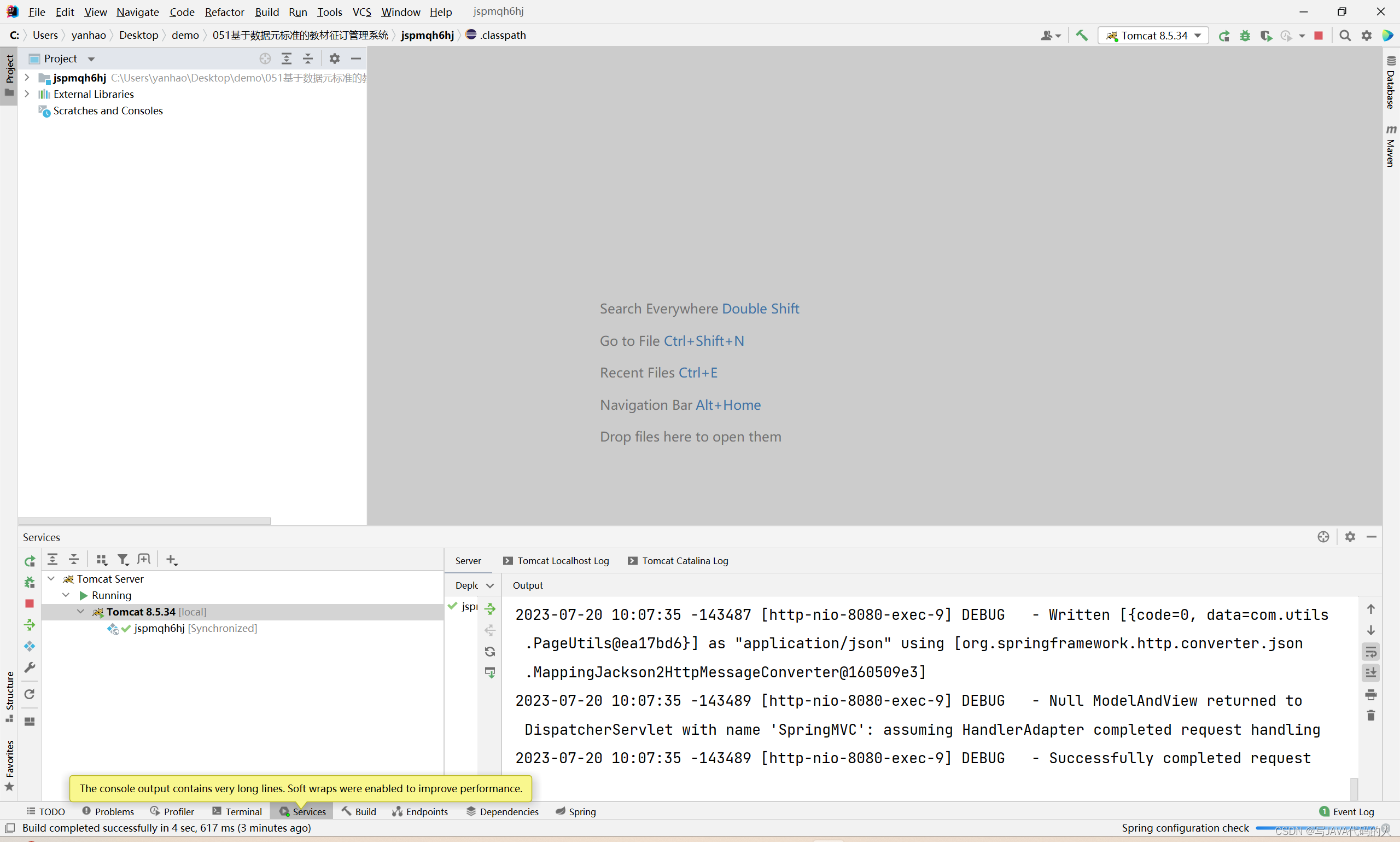
Task: Open the Terminal tool window button
Action: (237, 811)
